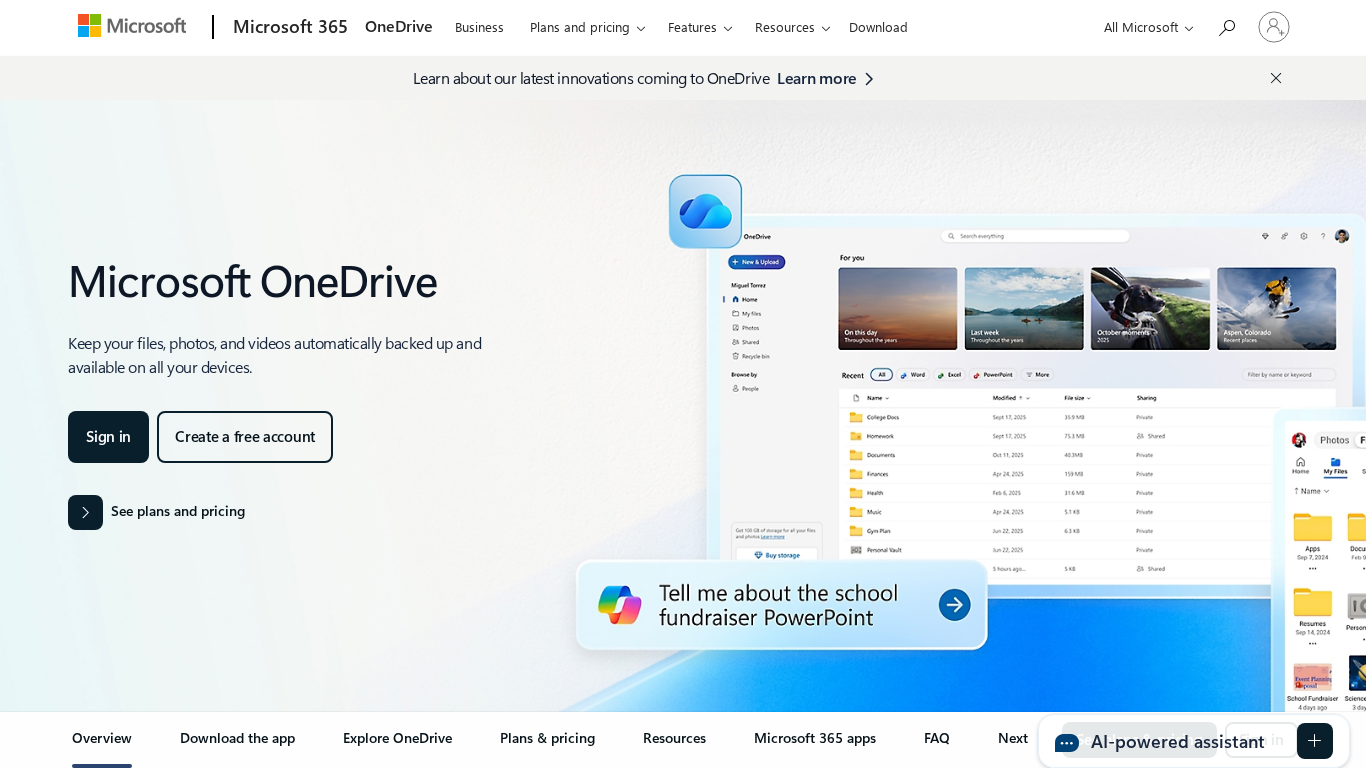The width and height of the screenshot is (1366, 768).
Task: Click the OneDrive header link
Action: pos(399,27)
